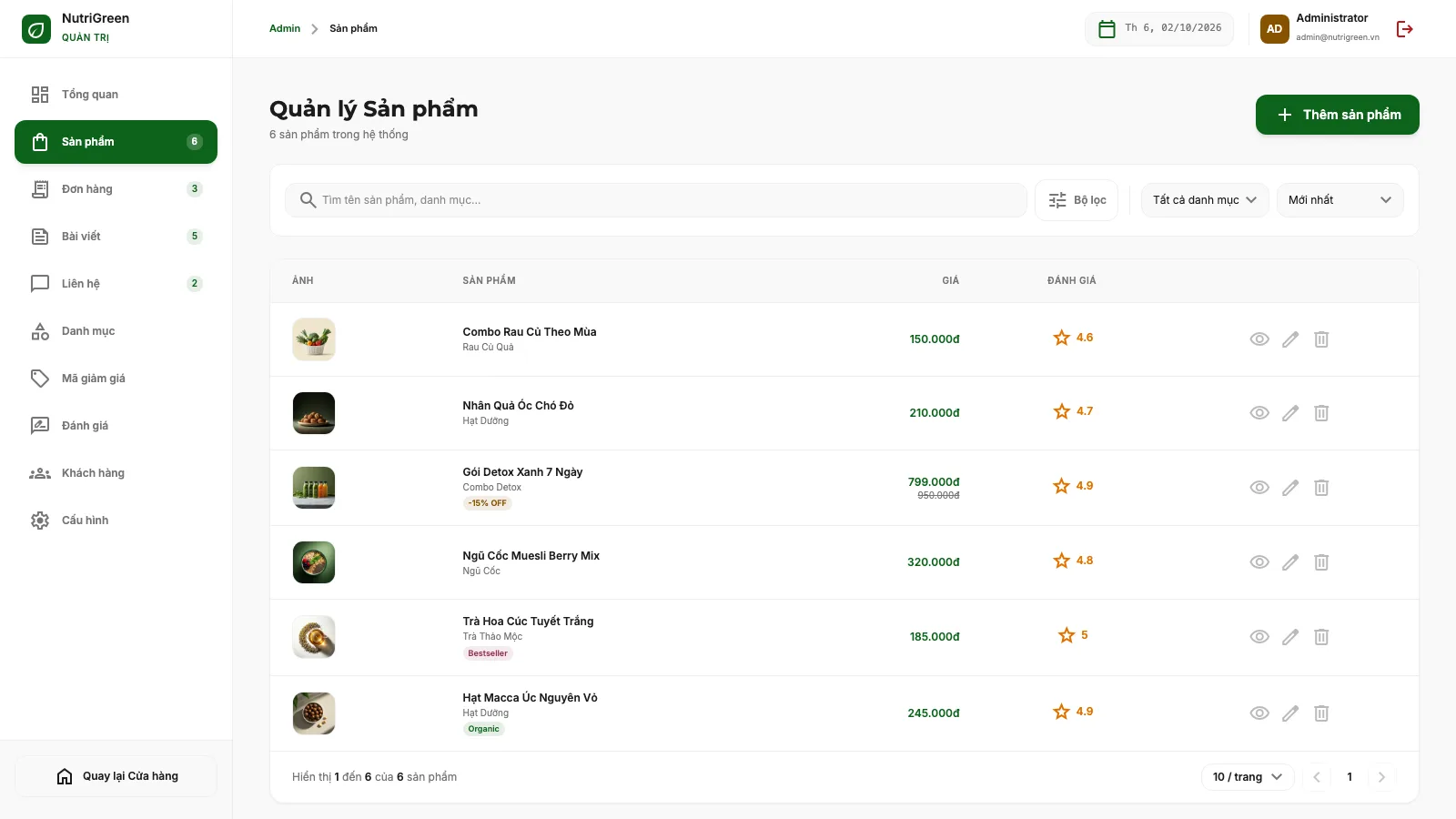Viewport: 1456px width, 819px height.
Task: Click the logout icon next to Administrator
Action: 1404,29
